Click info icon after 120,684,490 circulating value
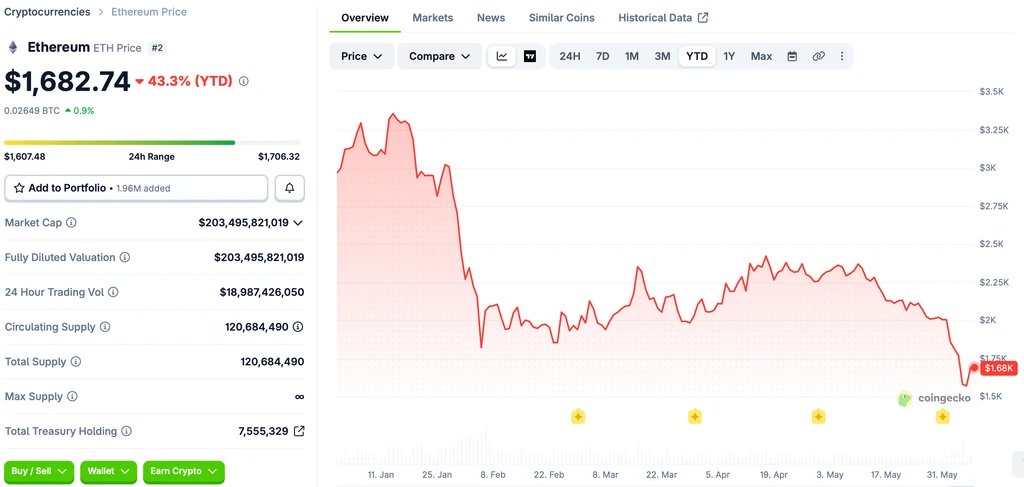 coord(298,326)
